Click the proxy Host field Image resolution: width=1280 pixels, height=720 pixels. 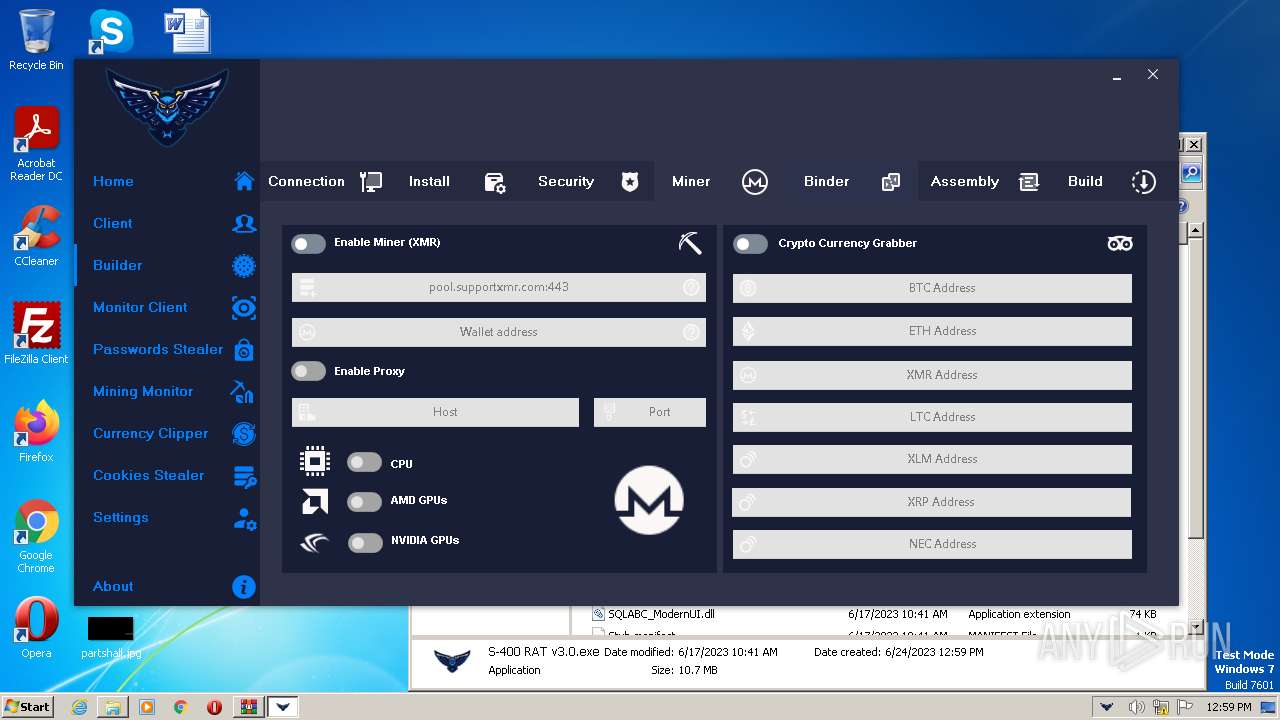[435, 412]
